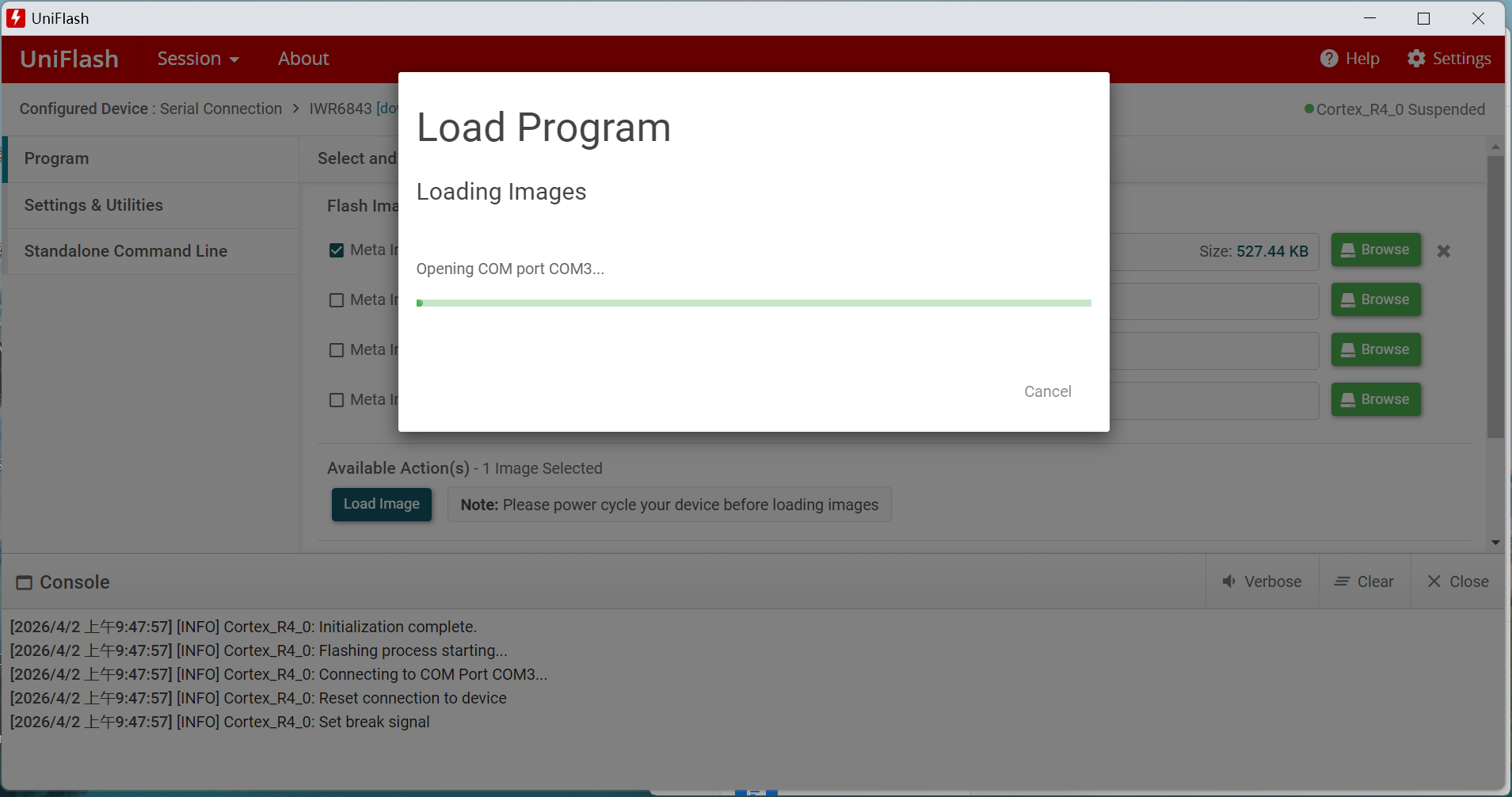This screenshot has width=1512, height=797.
Task: Remove first image with the X icon
Action: (1444, 251)
